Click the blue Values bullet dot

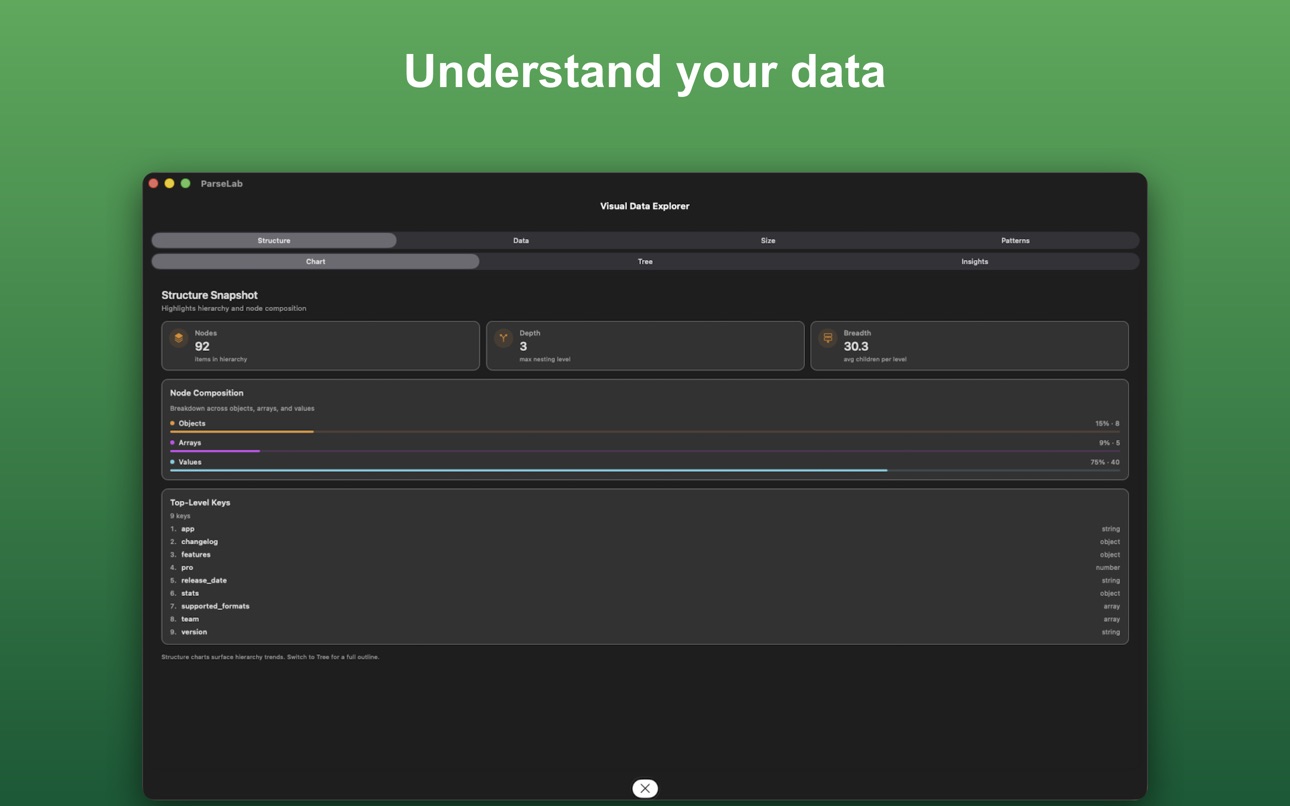tap(172, 462)
